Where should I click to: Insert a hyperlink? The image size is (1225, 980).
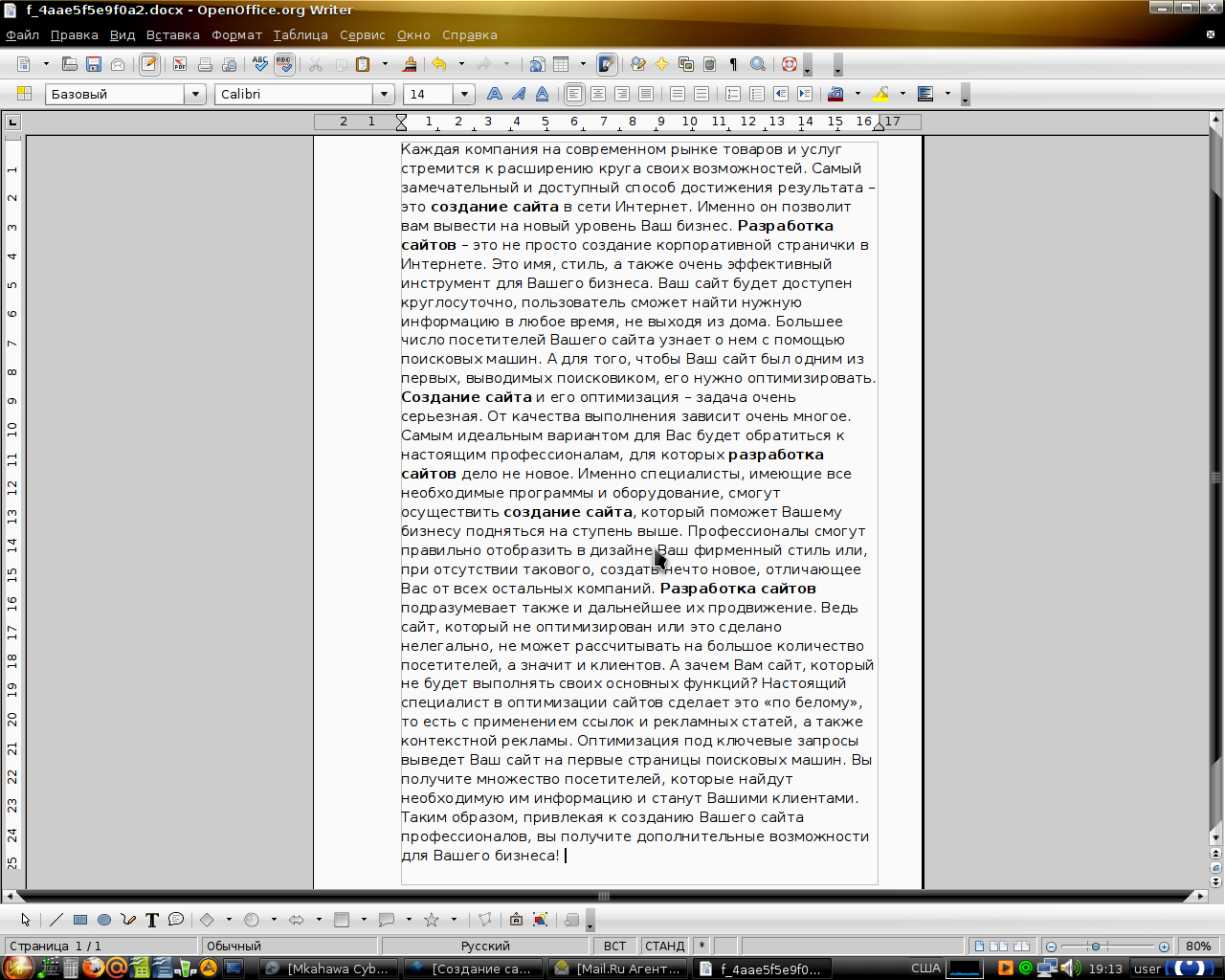point(537,64)
